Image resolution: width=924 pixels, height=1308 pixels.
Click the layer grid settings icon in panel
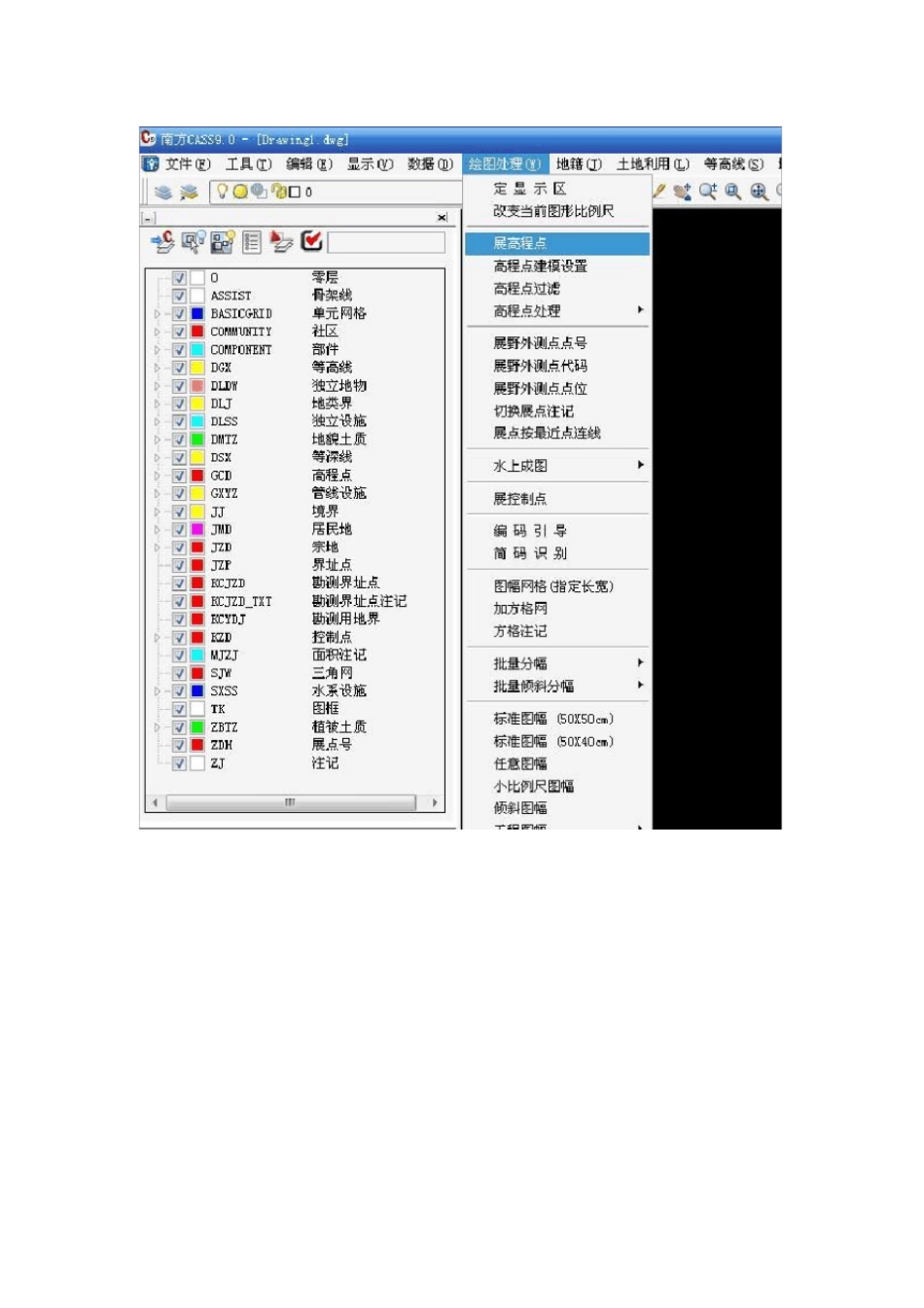[223, 241]
